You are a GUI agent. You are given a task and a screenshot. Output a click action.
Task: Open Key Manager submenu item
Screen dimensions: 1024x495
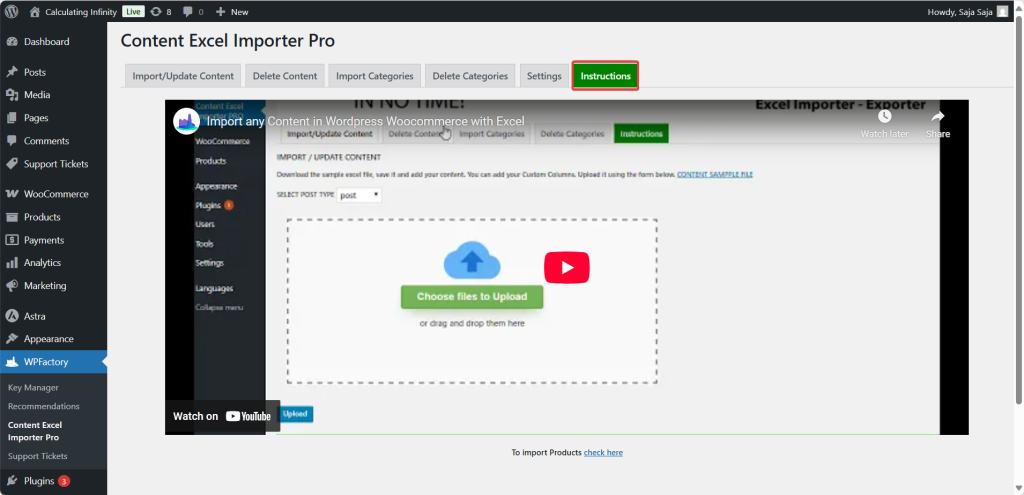(x=33, y=387)
